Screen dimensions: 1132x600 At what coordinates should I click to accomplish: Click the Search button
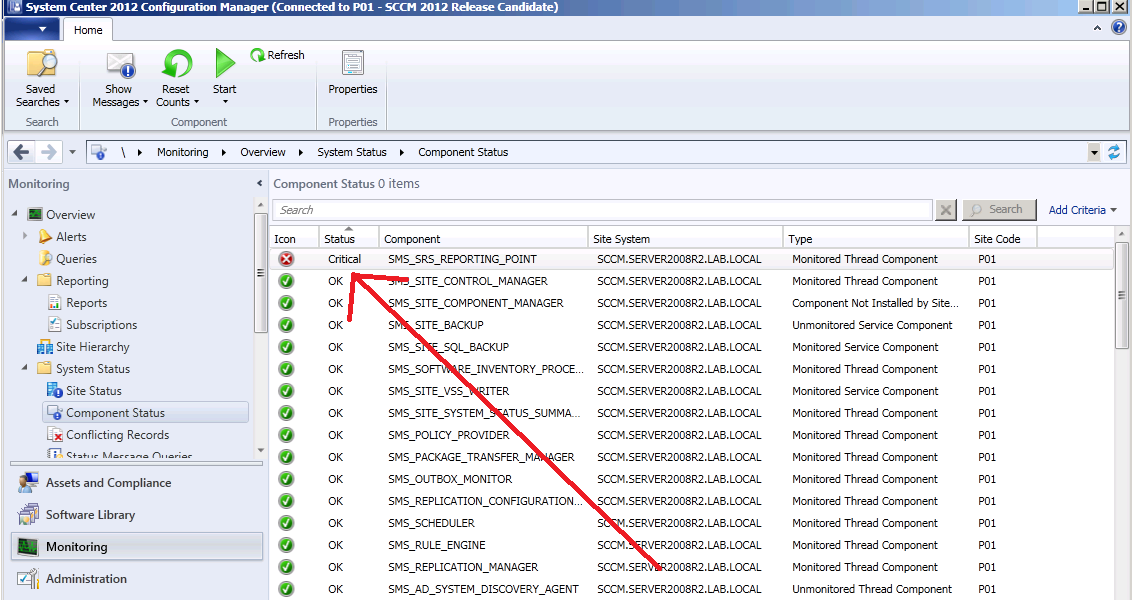tap(999, 209)
